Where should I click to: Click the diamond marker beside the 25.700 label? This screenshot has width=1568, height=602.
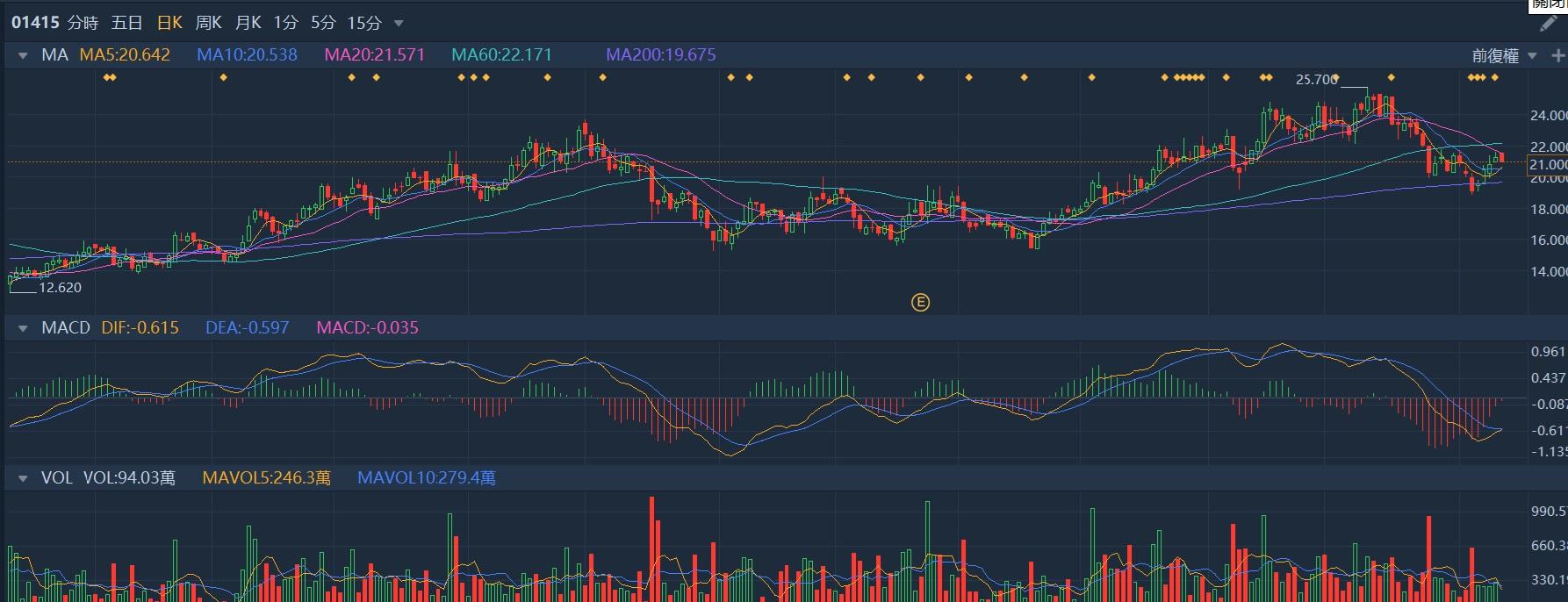[1334, 78]
